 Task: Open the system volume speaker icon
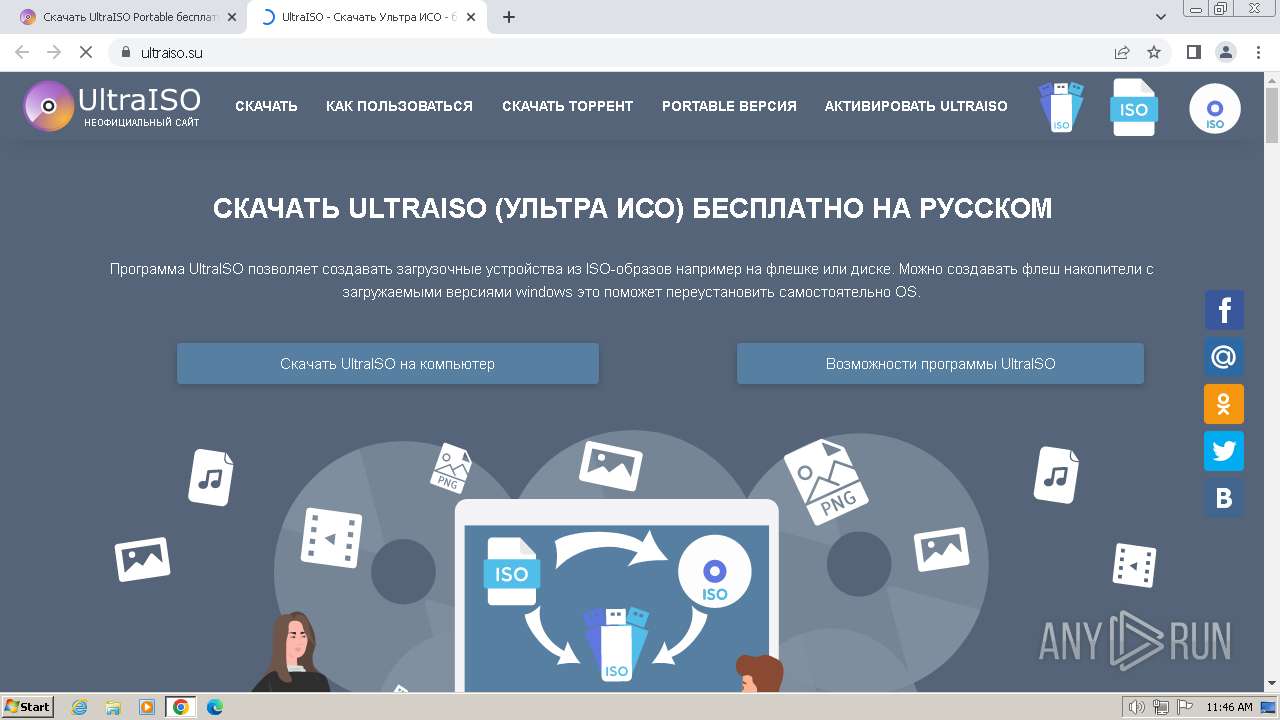(1137, 707)
